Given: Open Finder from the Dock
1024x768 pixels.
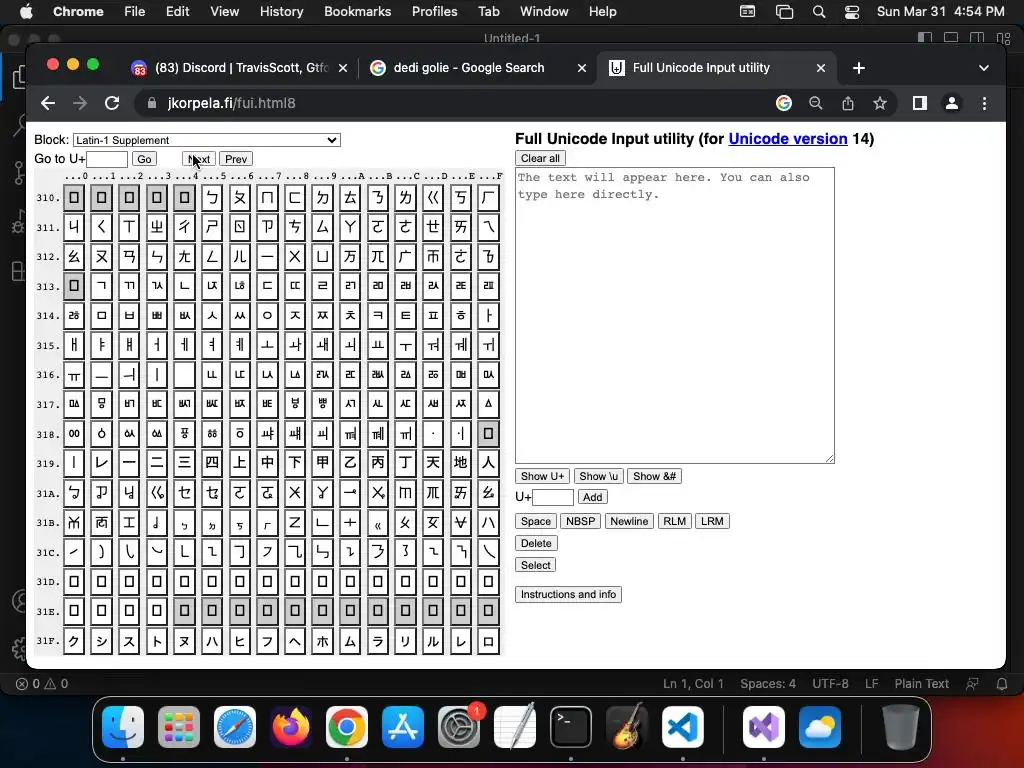Looking at the screenshot, I should click(x=123, y=726).
